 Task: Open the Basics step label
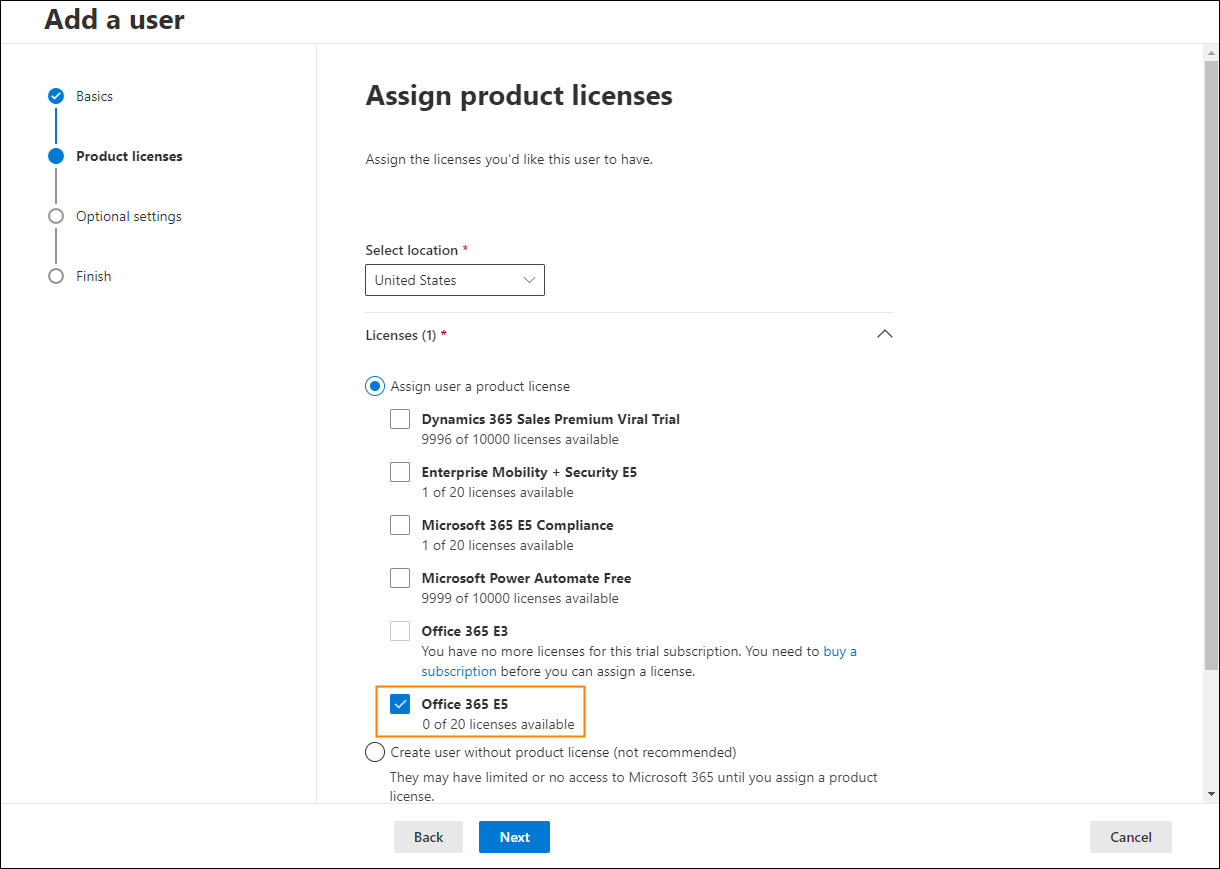(x=94, y=96)
